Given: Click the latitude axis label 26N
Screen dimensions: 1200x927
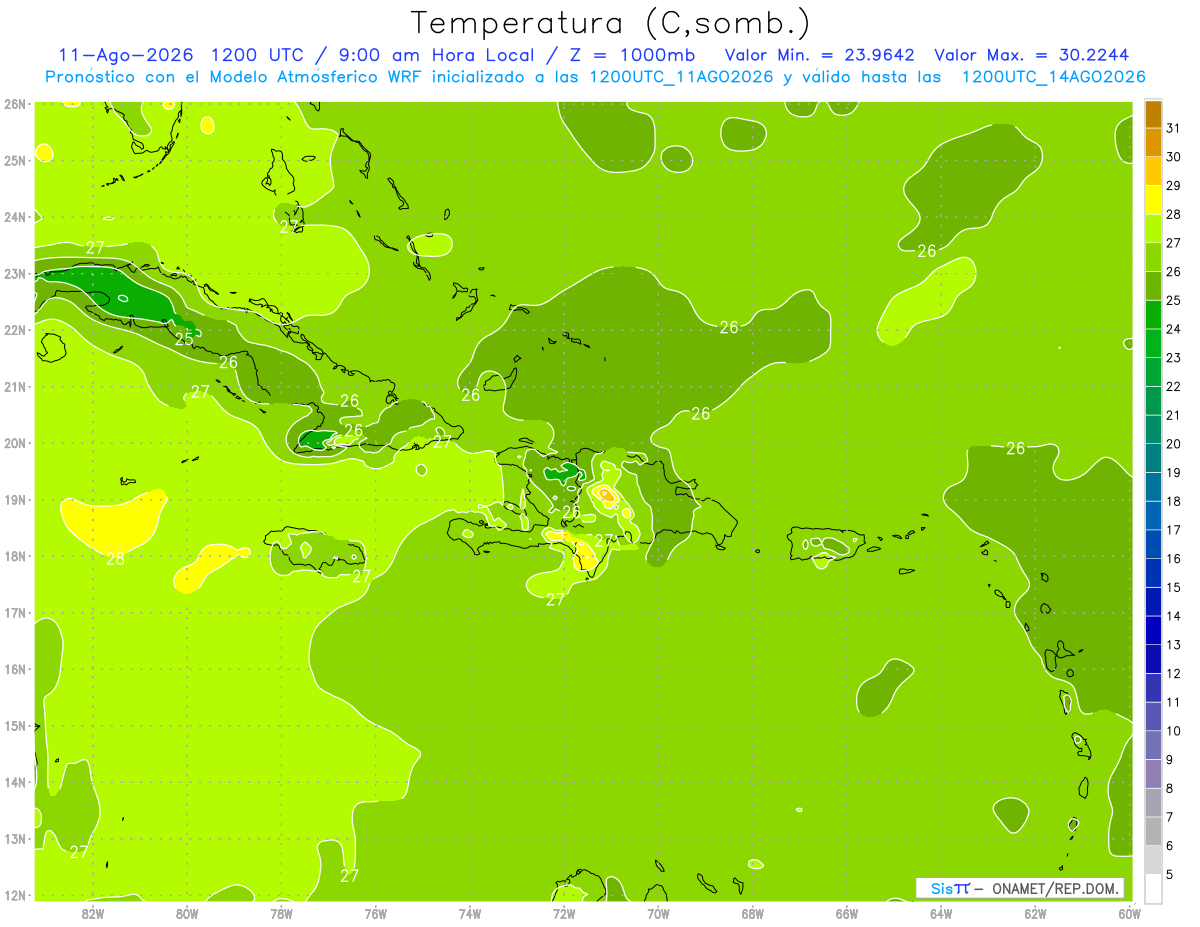Looking at the screenshot, I should pyautogui.click(x=15, y=104).
